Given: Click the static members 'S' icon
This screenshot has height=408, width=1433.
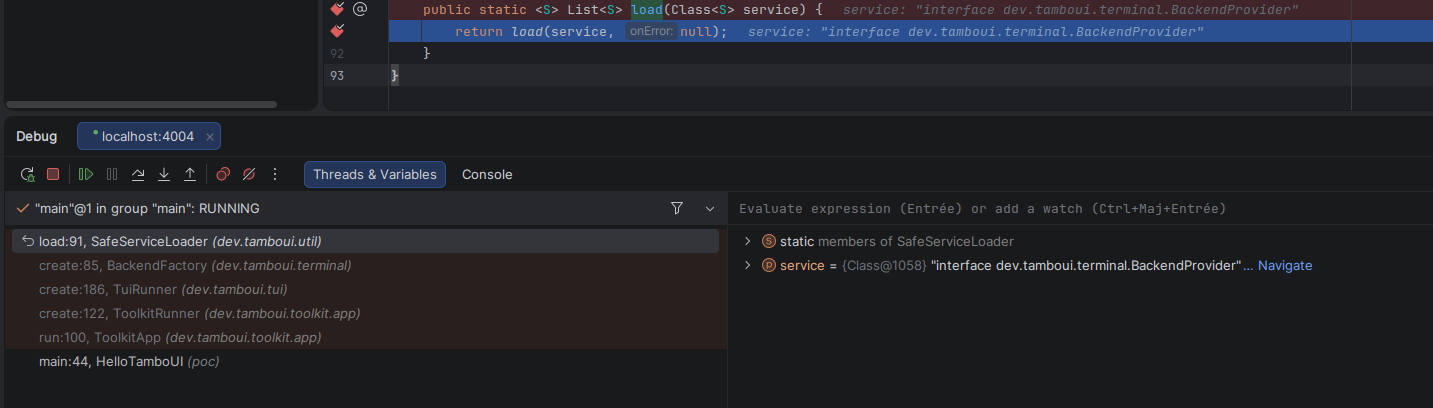Looking at the screenshot, I should pos(769,241).
